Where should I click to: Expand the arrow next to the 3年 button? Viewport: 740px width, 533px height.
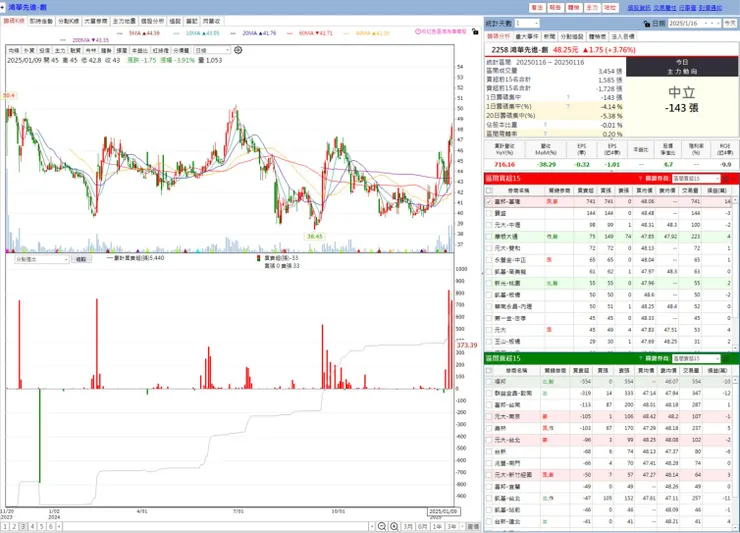(462, 526)
